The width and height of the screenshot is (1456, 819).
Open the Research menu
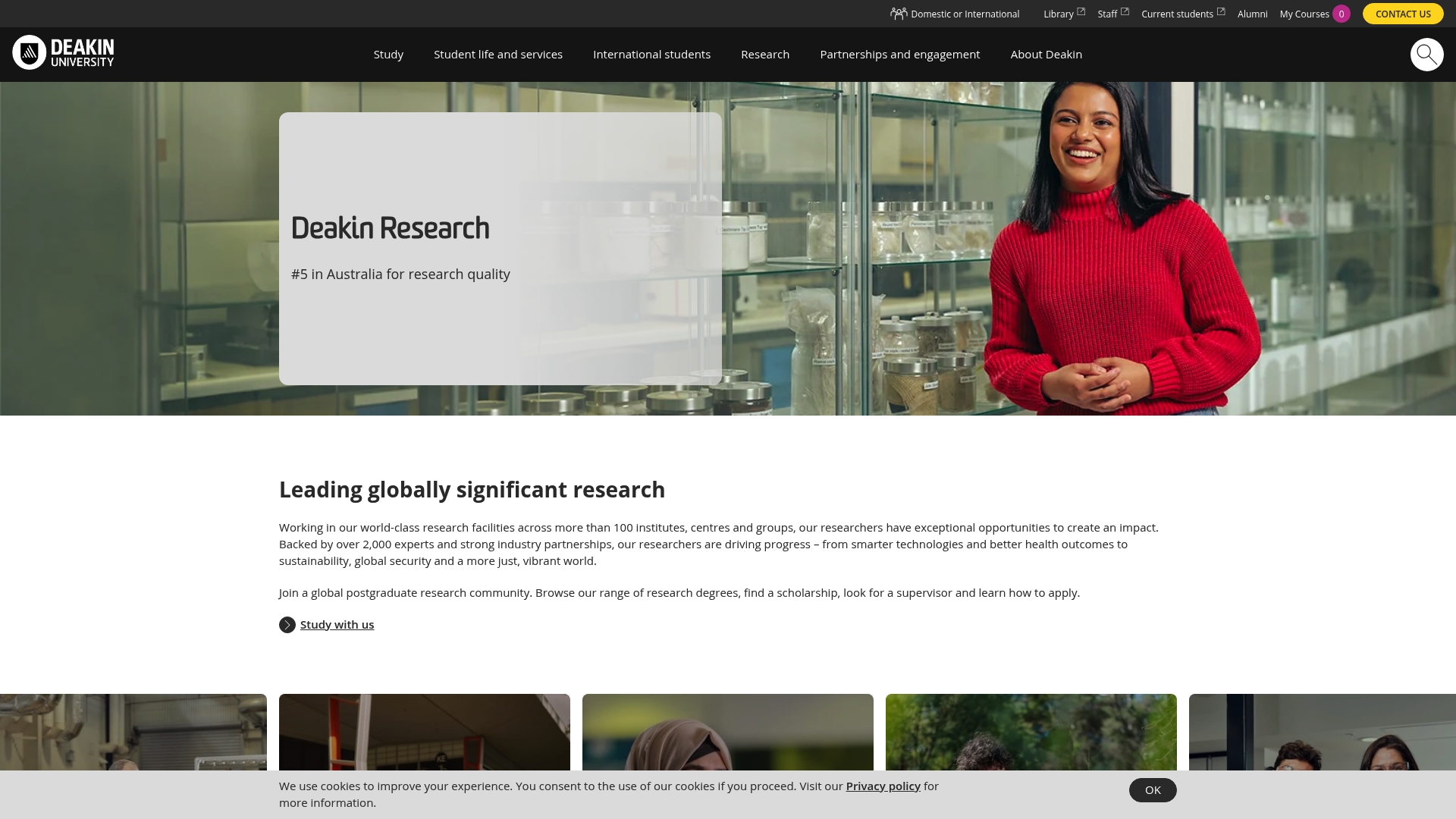pos(765,55)
